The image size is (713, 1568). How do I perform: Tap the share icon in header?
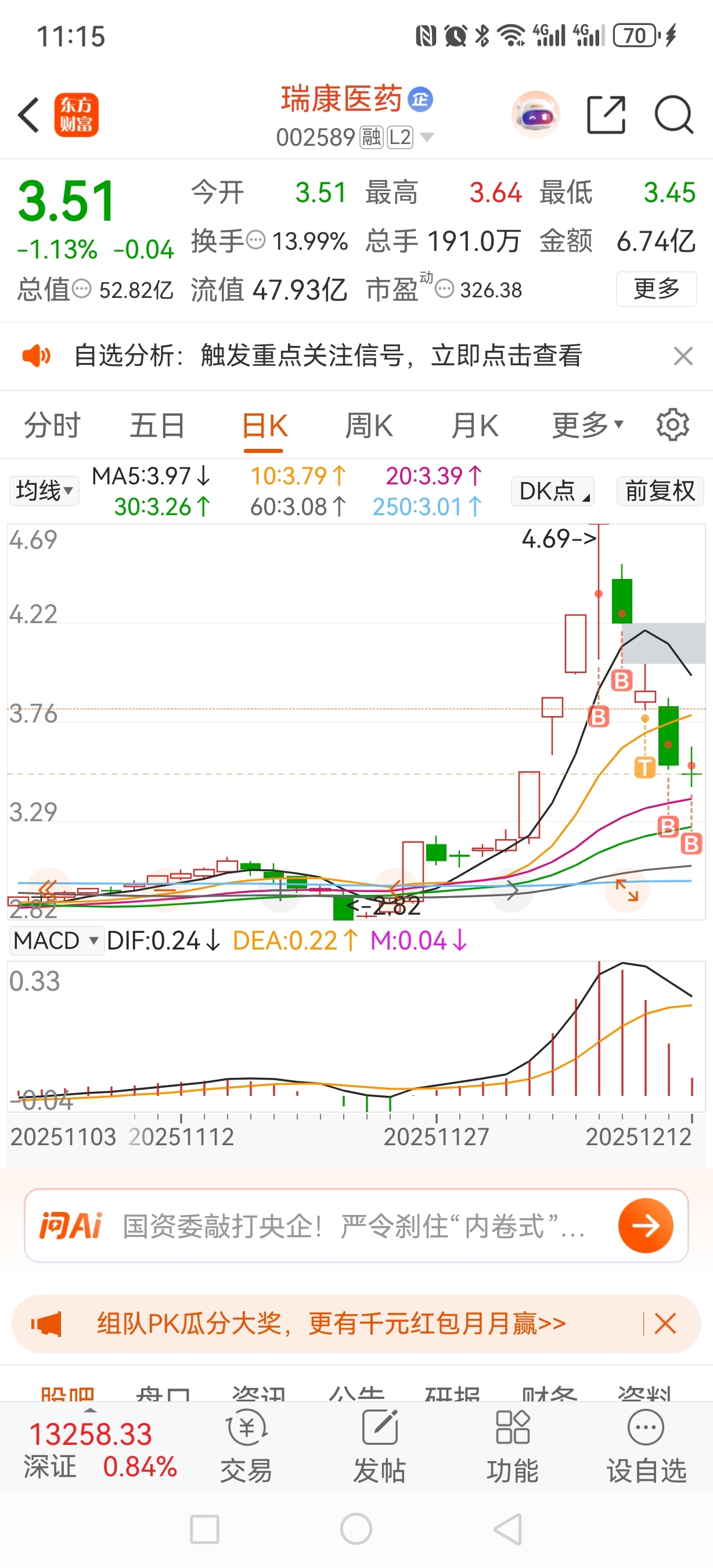click(606, 114)
